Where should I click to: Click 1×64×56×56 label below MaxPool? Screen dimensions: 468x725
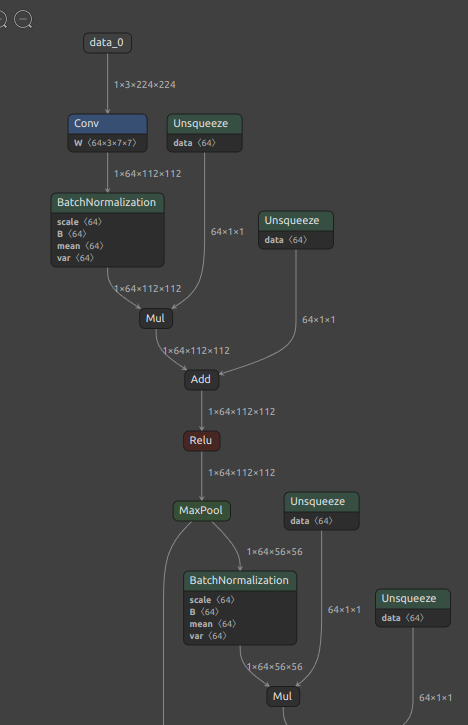pyautogui.click(x=275, y=552)
